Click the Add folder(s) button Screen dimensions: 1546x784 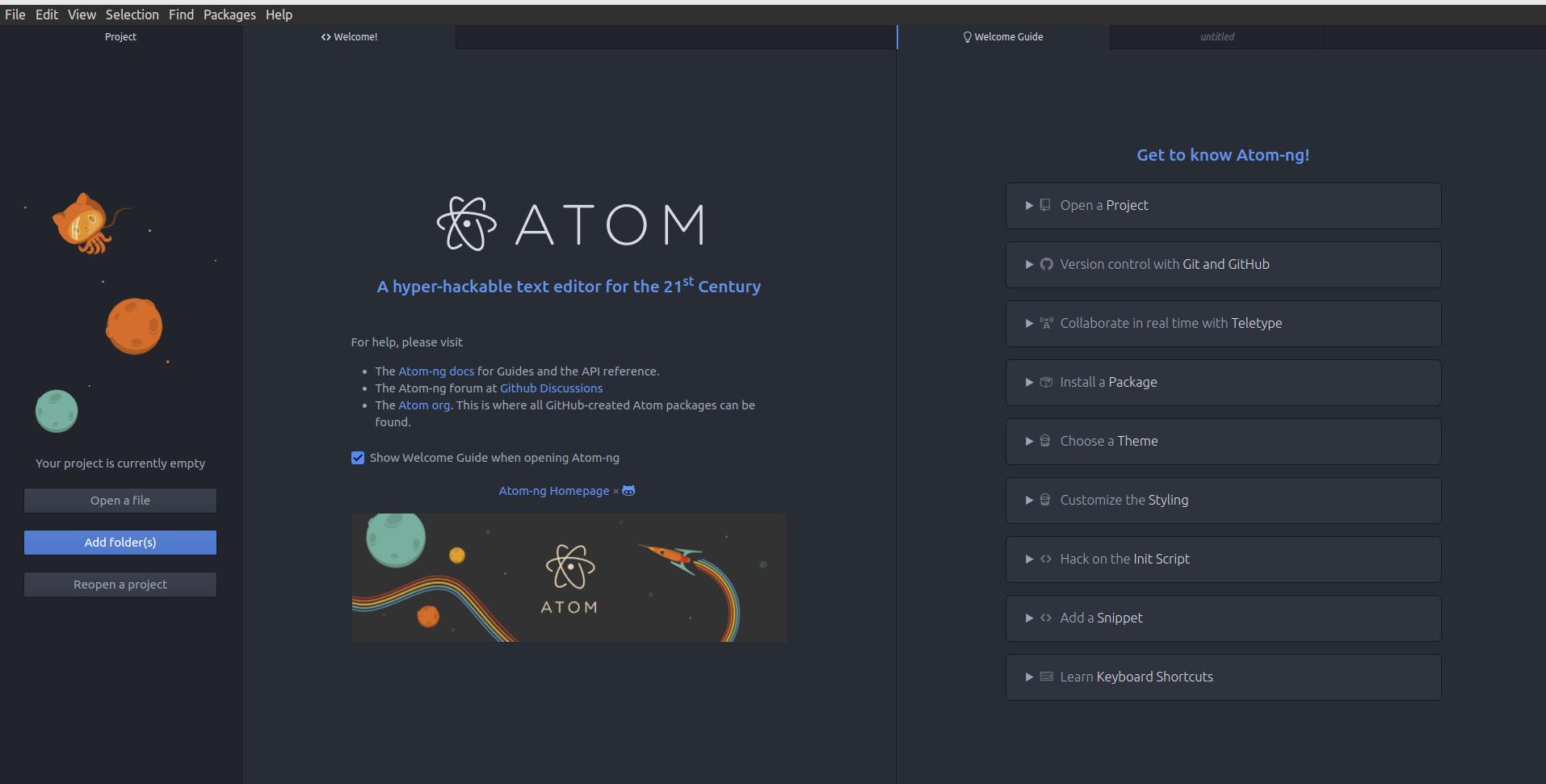[x=120, y=543]
